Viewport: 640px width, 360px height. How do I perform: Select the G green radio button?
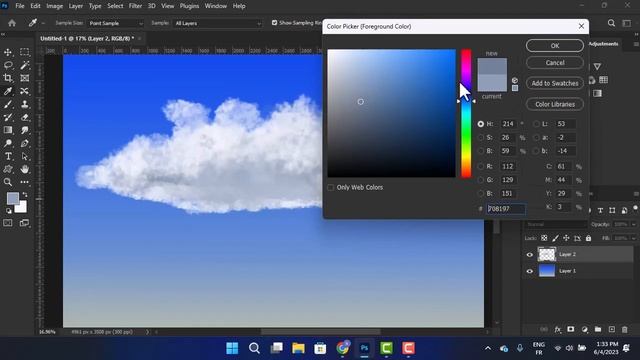(x=480, y=180)
